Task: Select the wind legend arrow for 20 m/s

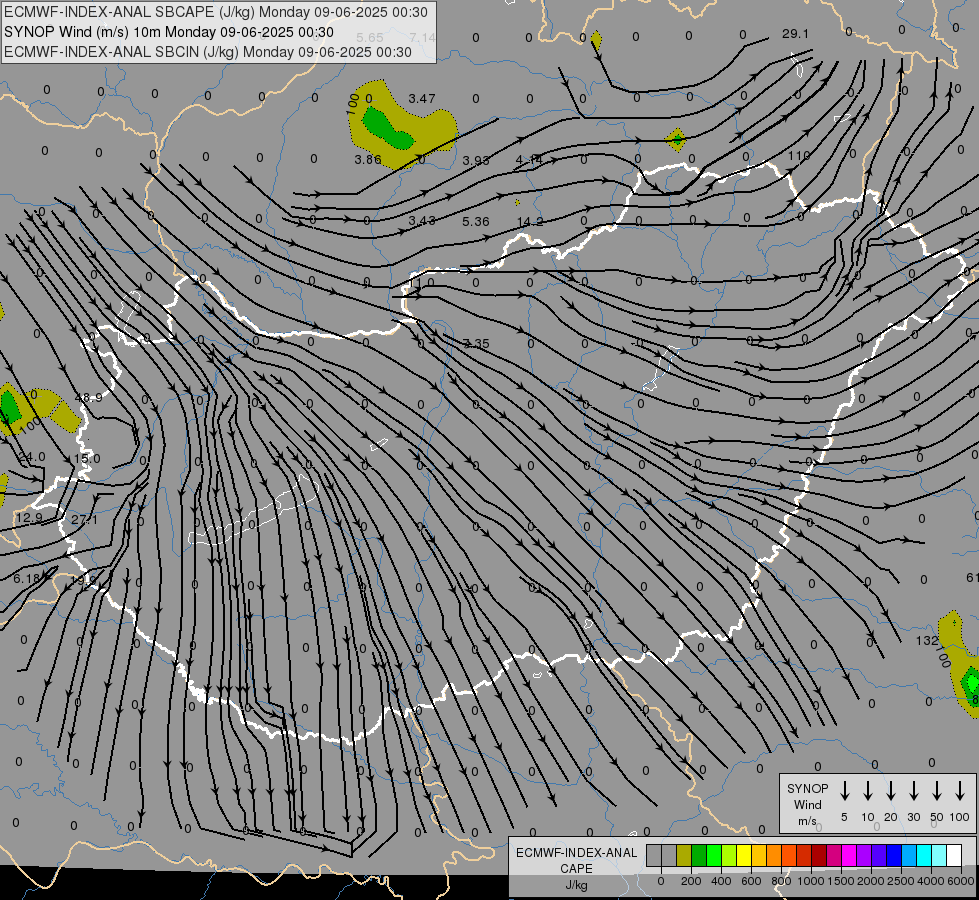Action: (890, 791)
